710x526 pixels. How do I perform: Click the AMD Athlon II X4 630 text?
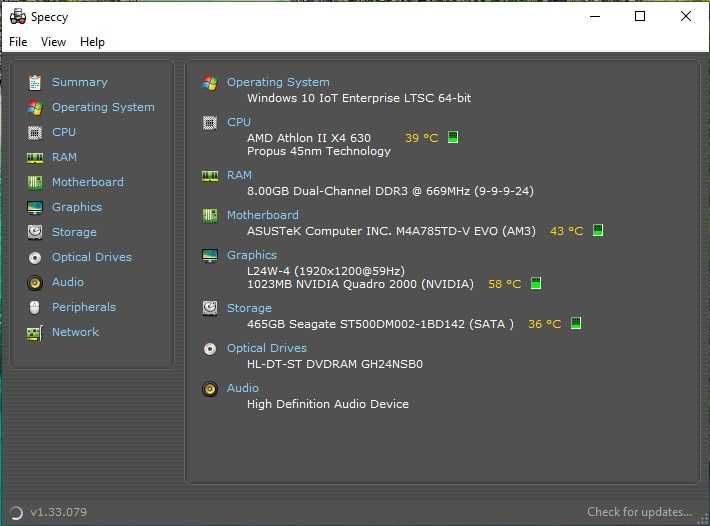pyautogui.click(x=309, y=138)
